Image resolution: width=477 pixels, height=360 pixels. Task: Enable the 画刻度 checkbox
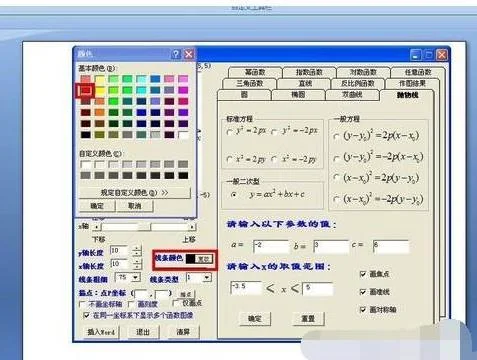(x=131, y=304)
